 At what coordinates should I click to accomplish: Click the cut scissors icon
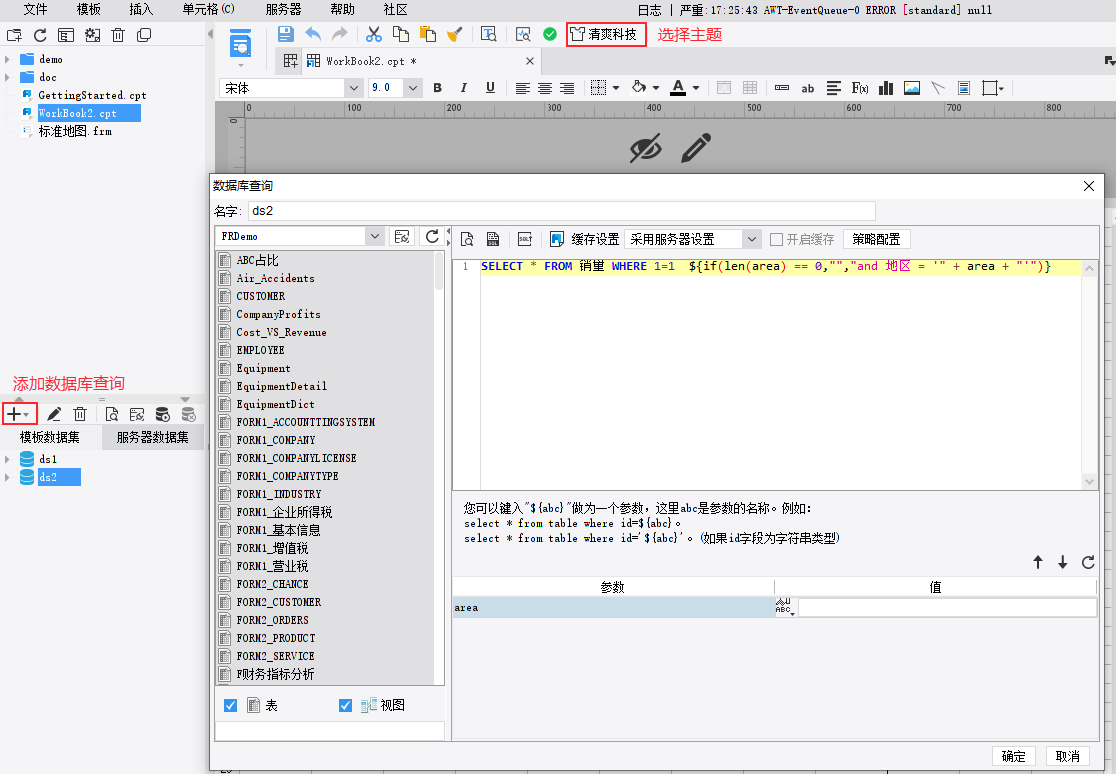tap(374, 34)
